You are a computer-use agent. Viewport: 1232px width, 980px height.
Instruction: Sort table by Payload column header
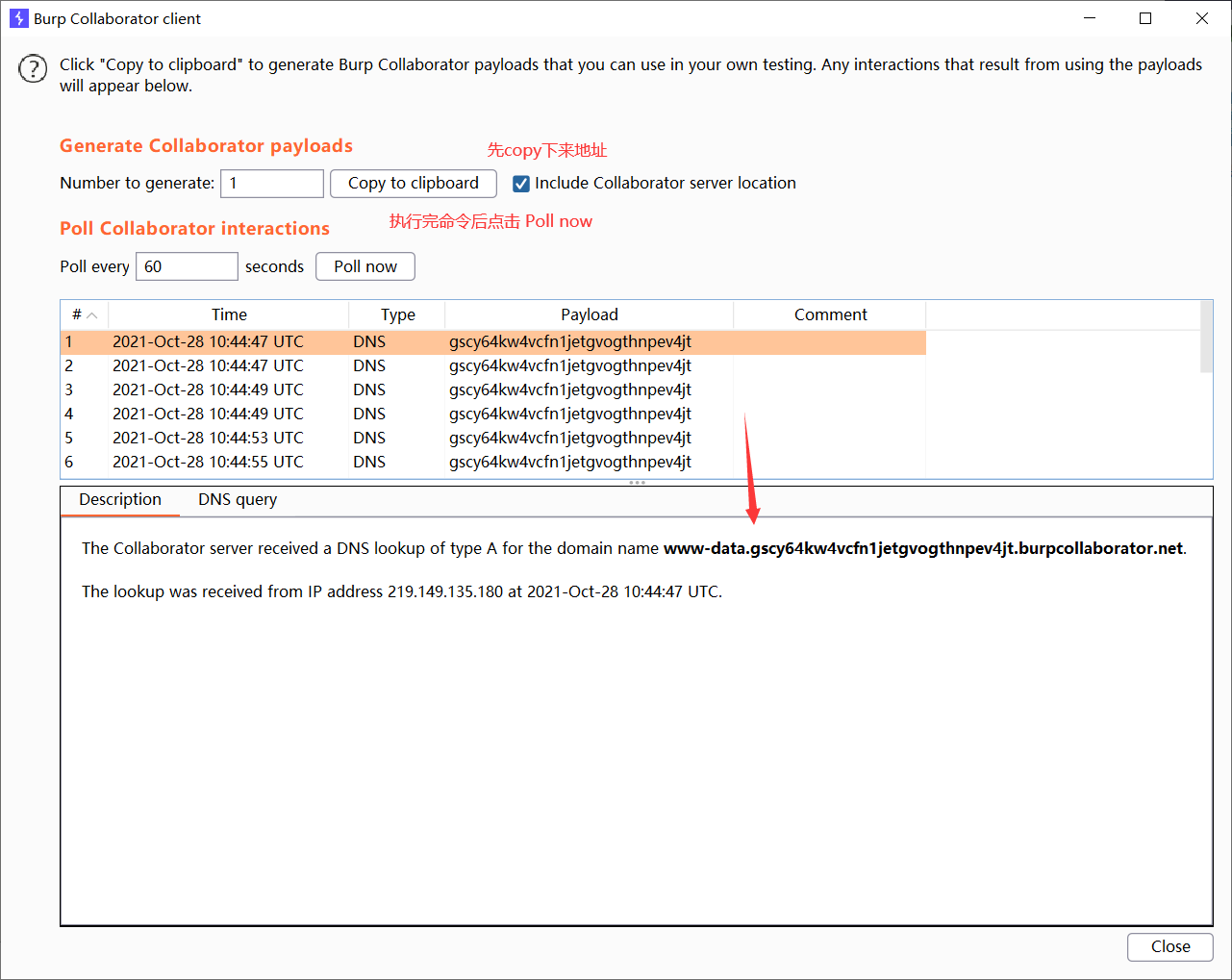(590, 314)
